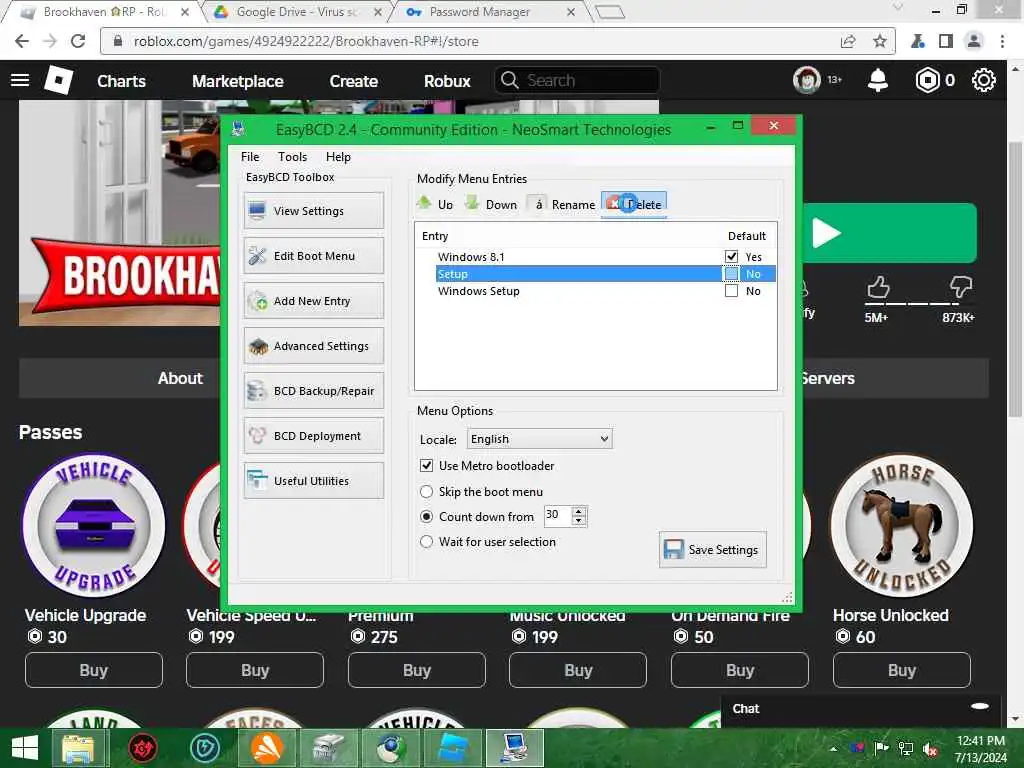Click Roblox avatar profile icon
Screen dimensions: 1024x768
click(807, 80)
